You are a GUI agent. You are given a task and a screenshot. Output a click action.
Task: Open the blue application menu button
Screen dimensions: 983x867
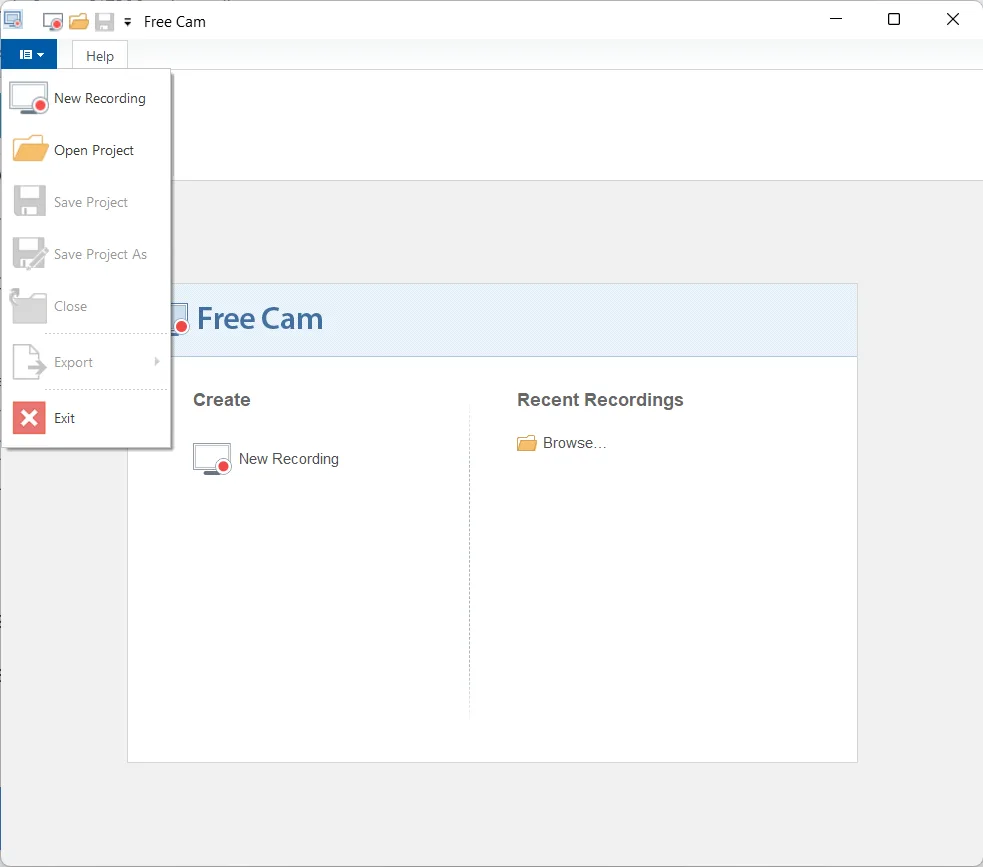[30, 55]
